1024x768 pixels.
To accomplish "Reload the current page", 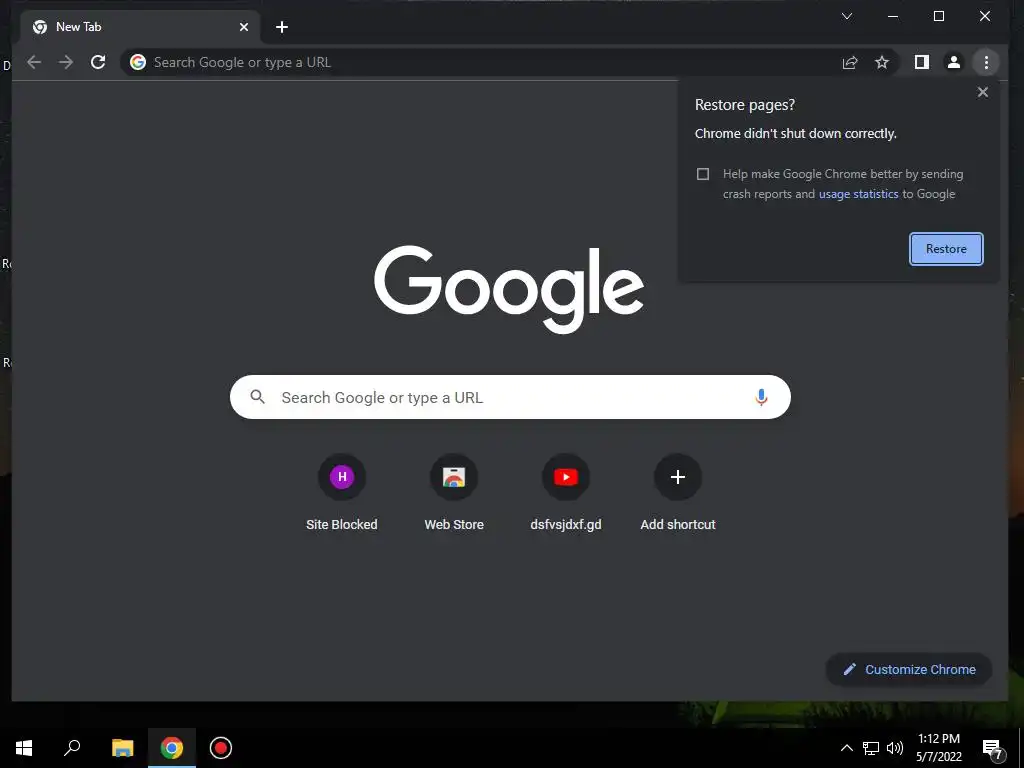I will click(98, 62).
